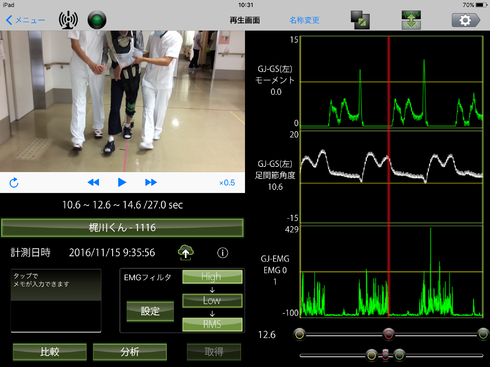The height and width of the screenshot is (367, 490).
Task: Tap the small red center zoom knob
Action: tap(385, 355)
